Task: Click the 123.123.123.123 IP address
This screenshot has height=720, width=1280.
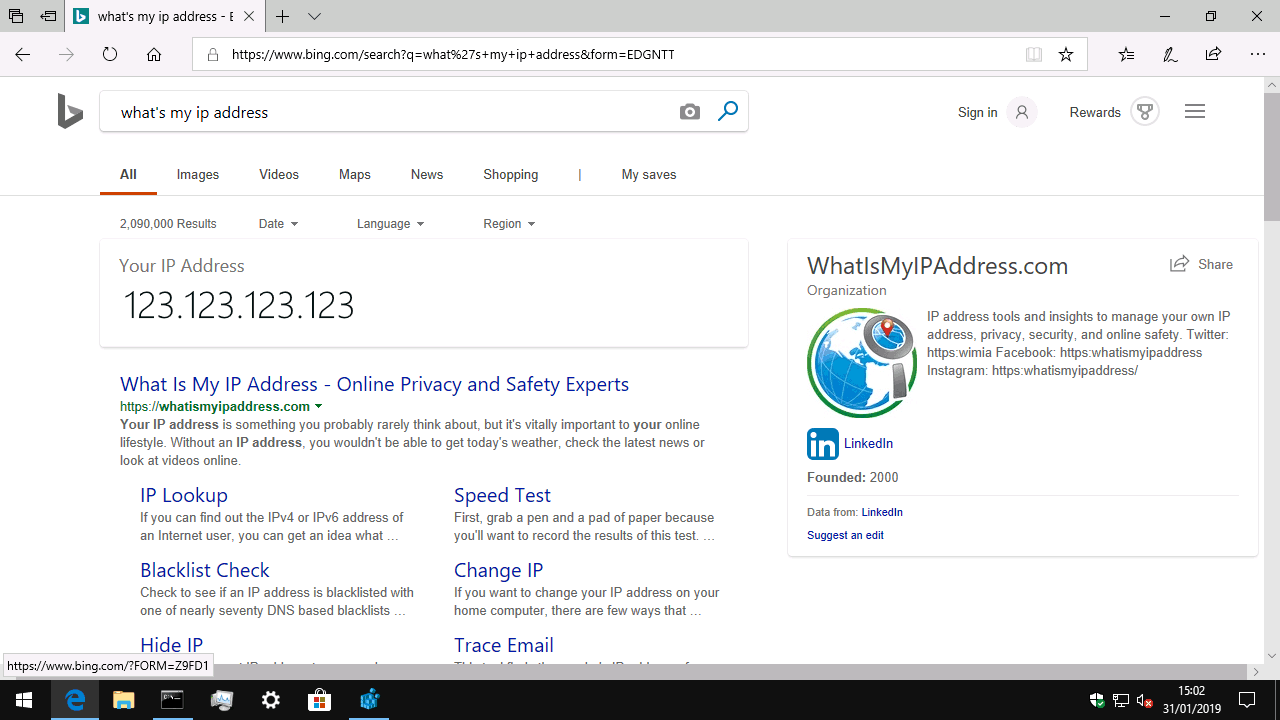Action: pos(238,305)
